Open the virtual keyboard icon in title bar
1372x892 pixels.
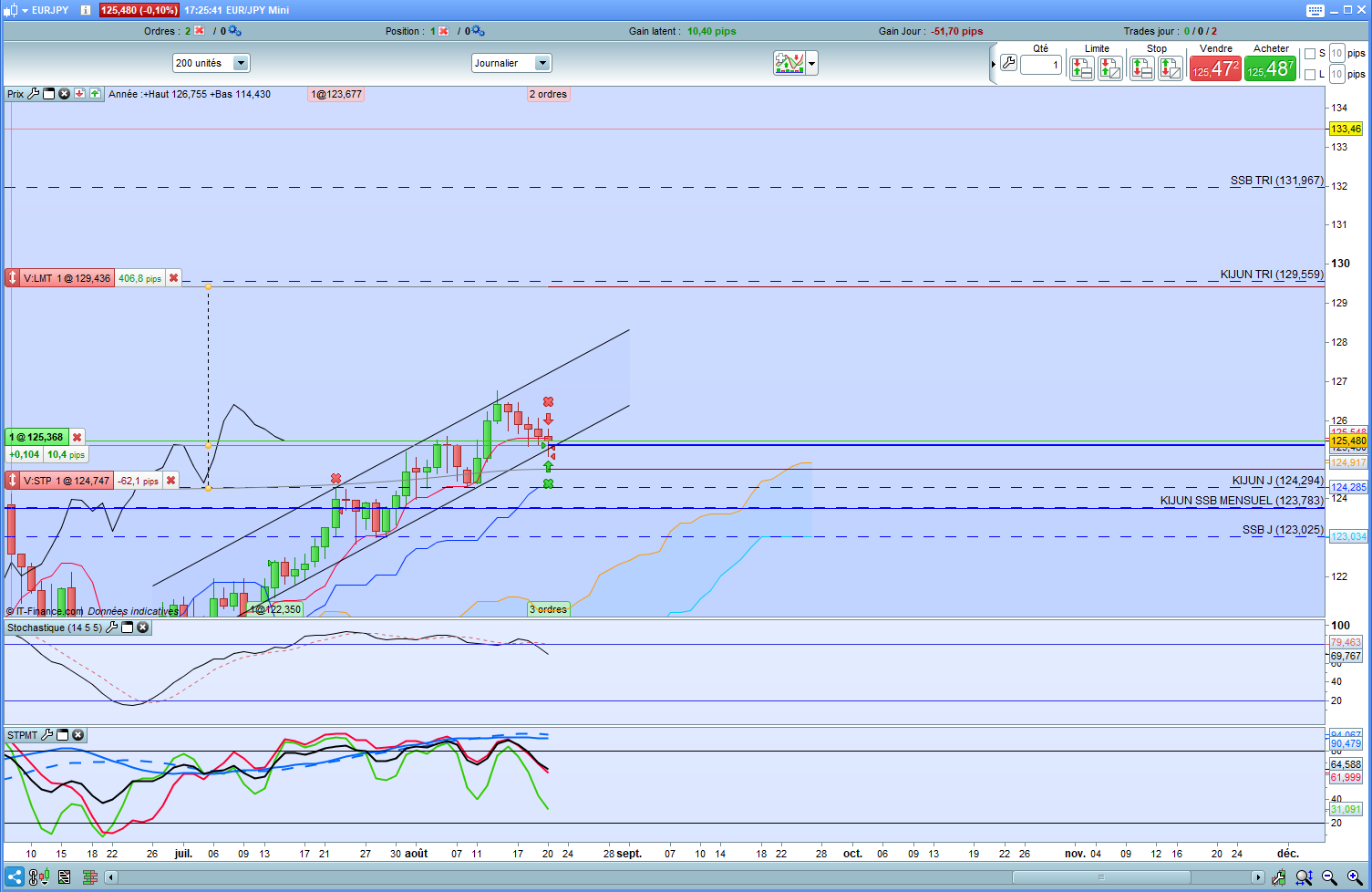(1315, 10)
